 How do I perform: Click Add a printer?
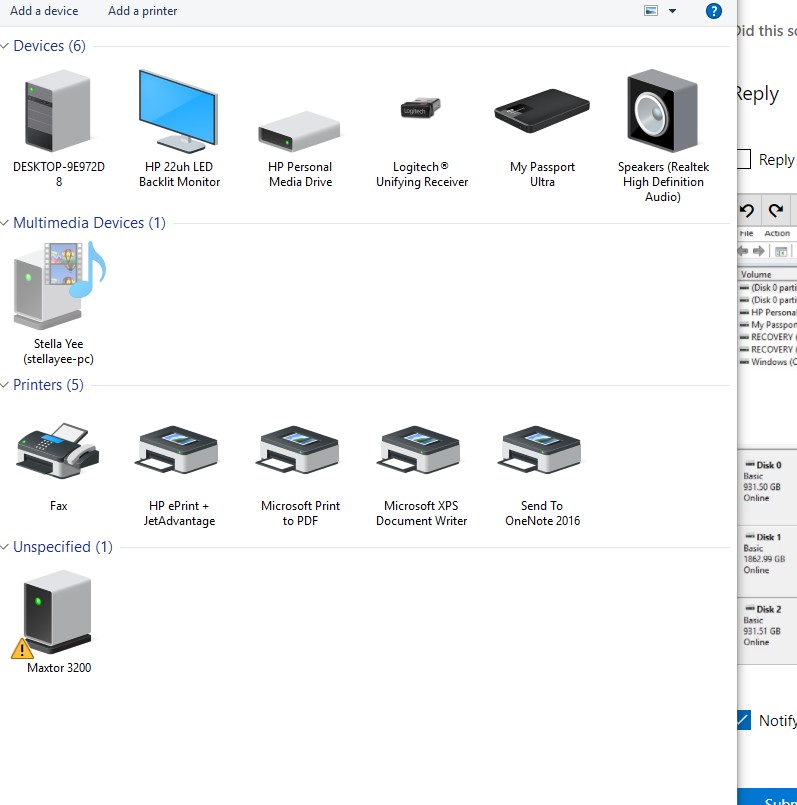click(x=142, y=11)
